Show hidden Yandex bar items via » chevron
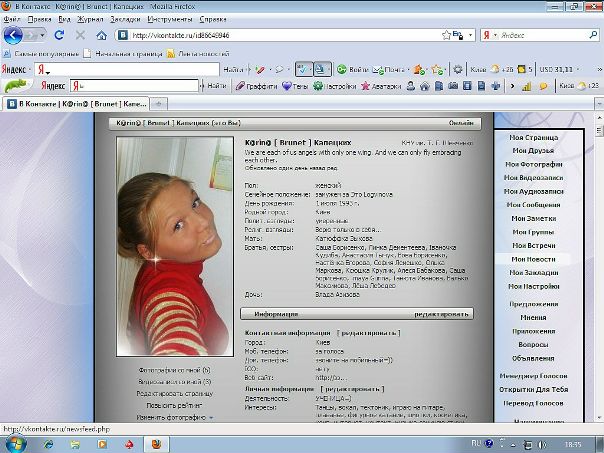The image size is (604, 453). (x=599, y=69)
